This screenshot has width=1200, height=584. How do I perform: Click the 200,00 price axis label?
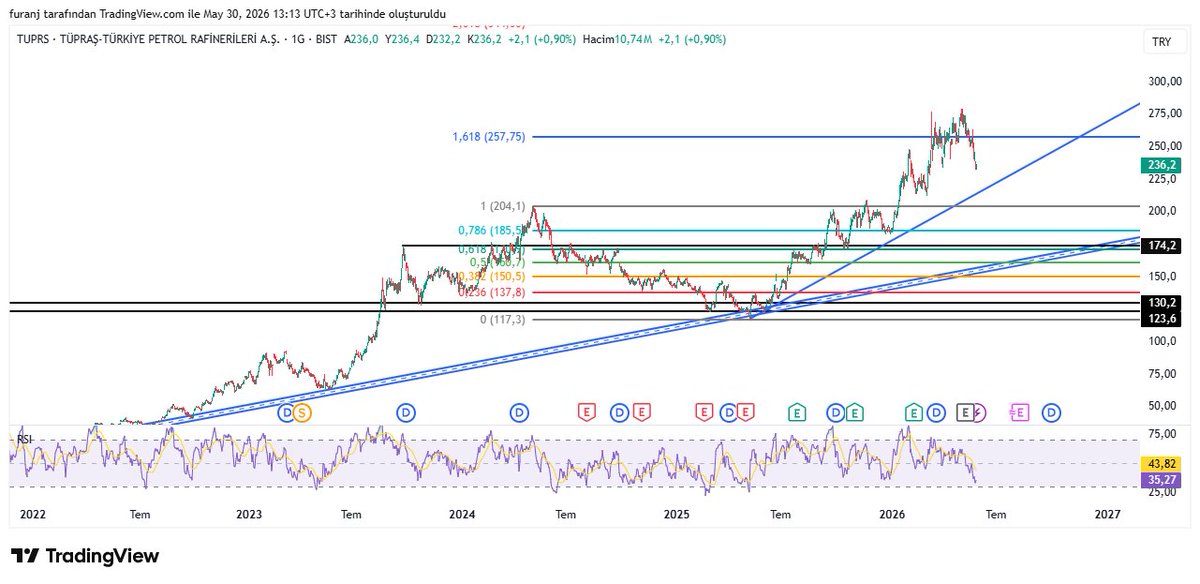click(x=1163, y=211)
